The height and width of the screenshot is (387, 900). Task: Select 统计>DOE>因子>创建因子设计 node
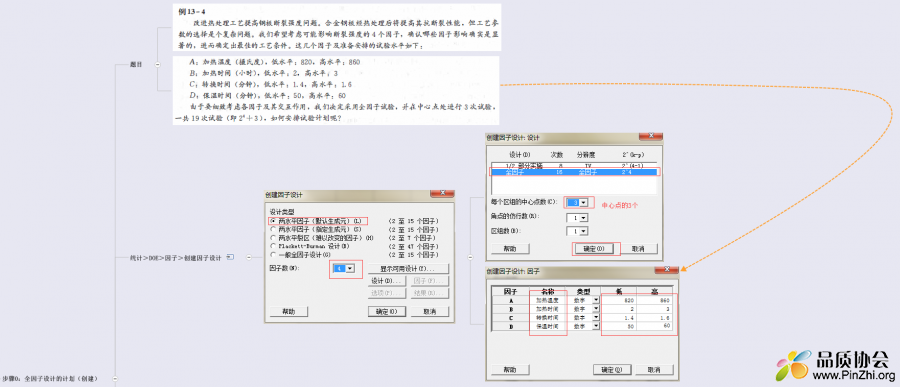click(176, 258)
